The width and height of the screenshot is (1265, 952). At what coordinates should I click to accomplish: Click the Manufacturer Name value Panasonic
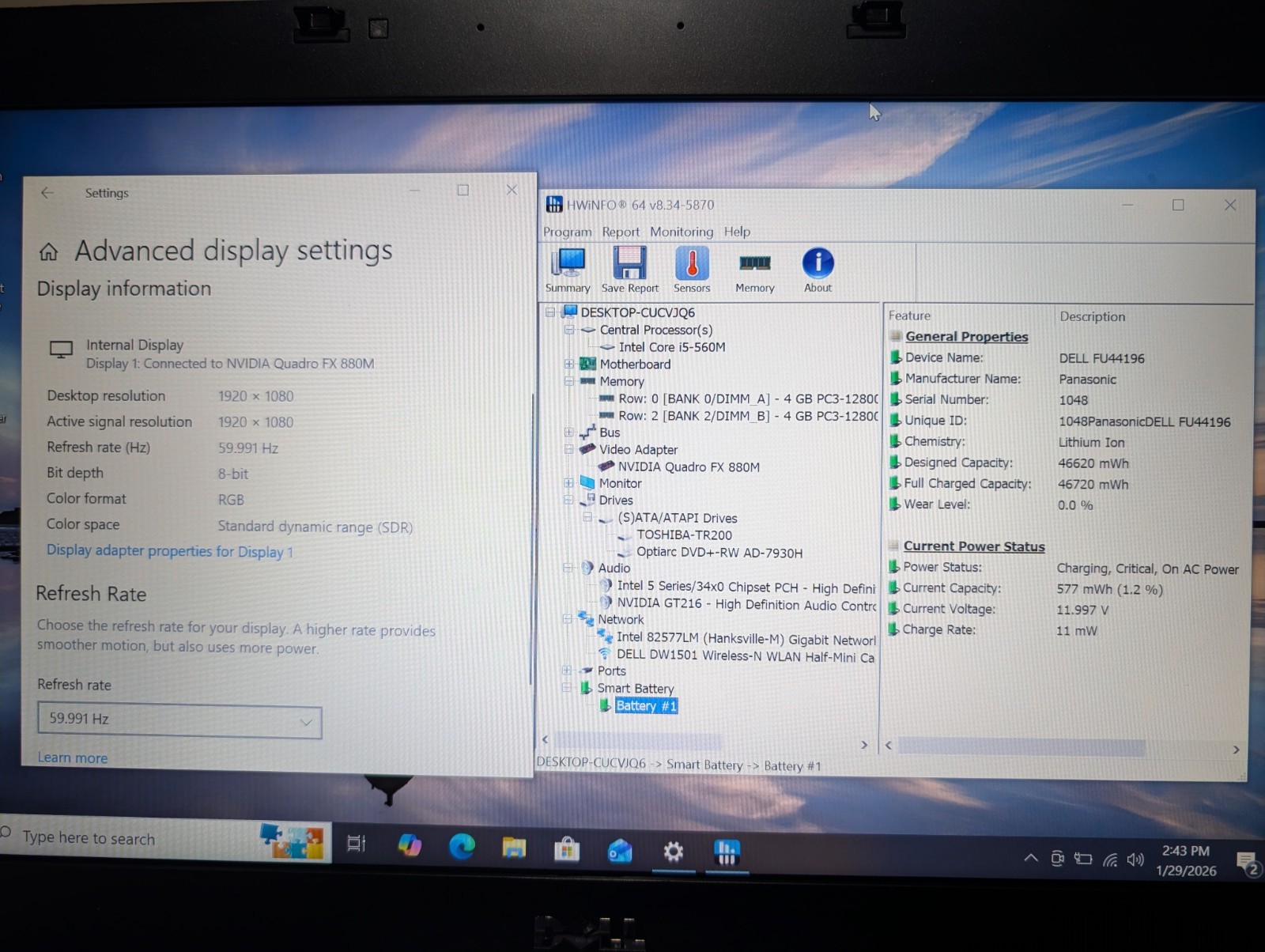click(1087, 380)
